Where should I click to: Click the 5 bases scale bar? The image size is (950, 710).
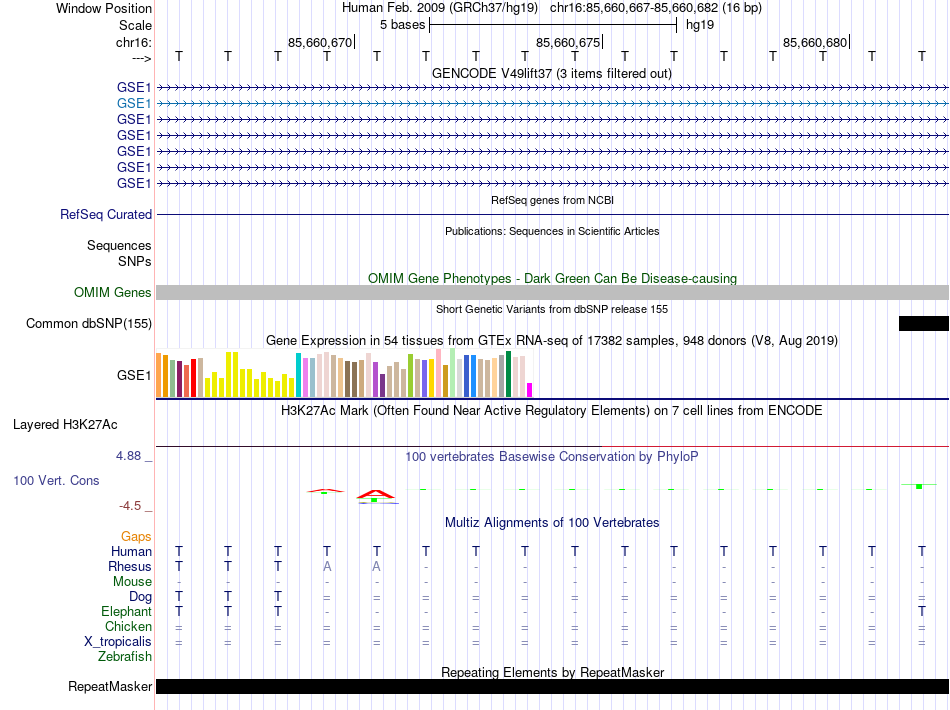553,25
